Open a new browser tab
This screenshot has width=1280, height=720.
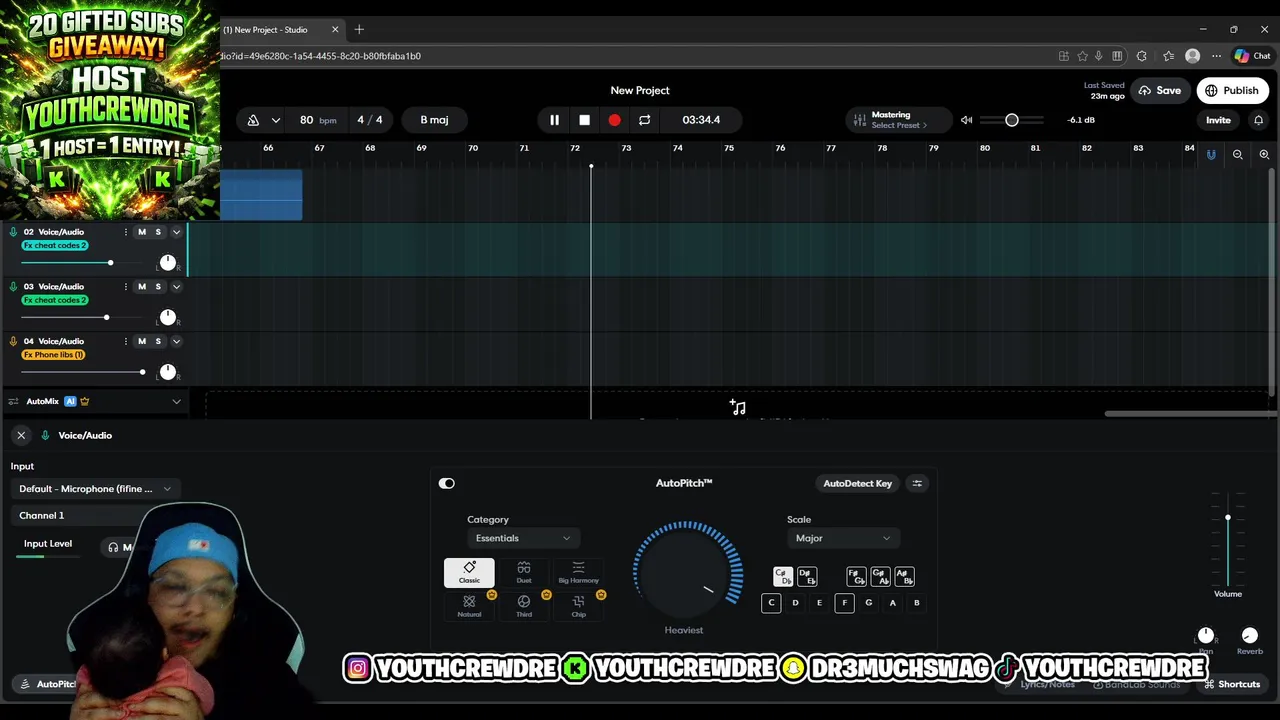pyautogui.click(x=359, y=30)
